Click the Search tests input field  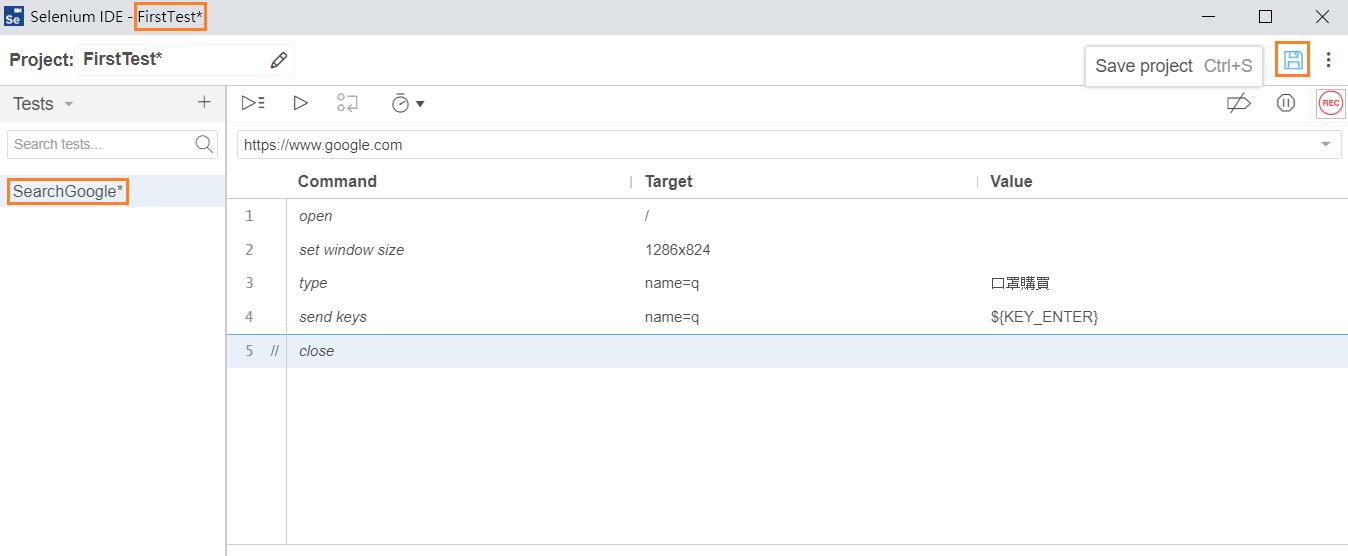112,144
